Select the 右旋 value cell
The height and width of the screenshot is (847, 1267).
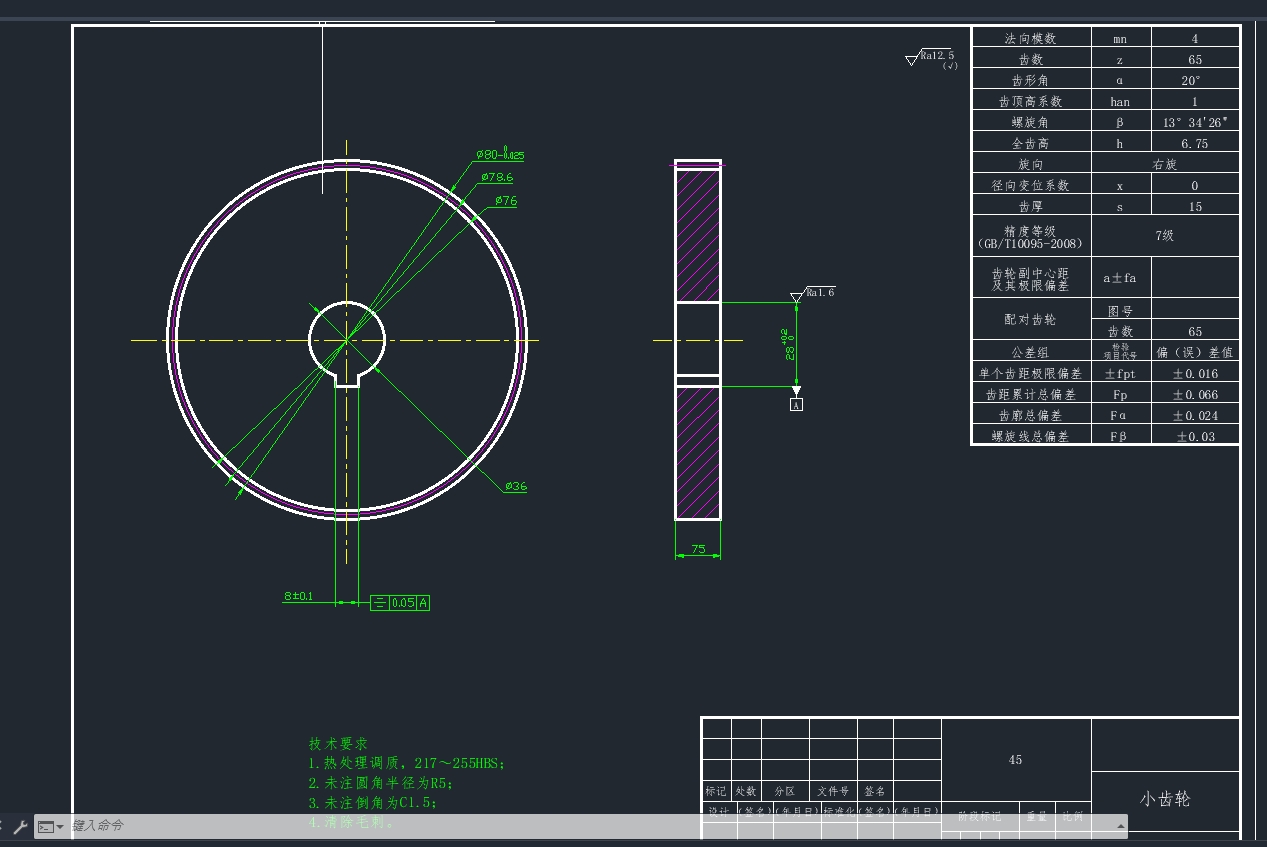coord(1165,164)
